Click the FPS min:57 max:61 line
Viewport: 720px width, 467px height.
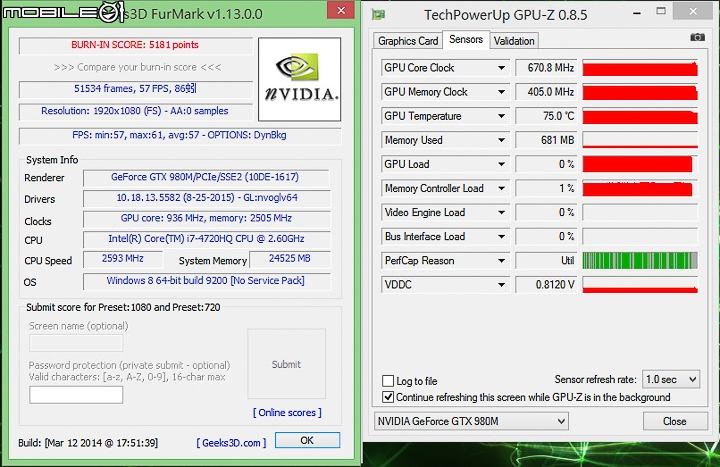[180, 135]
